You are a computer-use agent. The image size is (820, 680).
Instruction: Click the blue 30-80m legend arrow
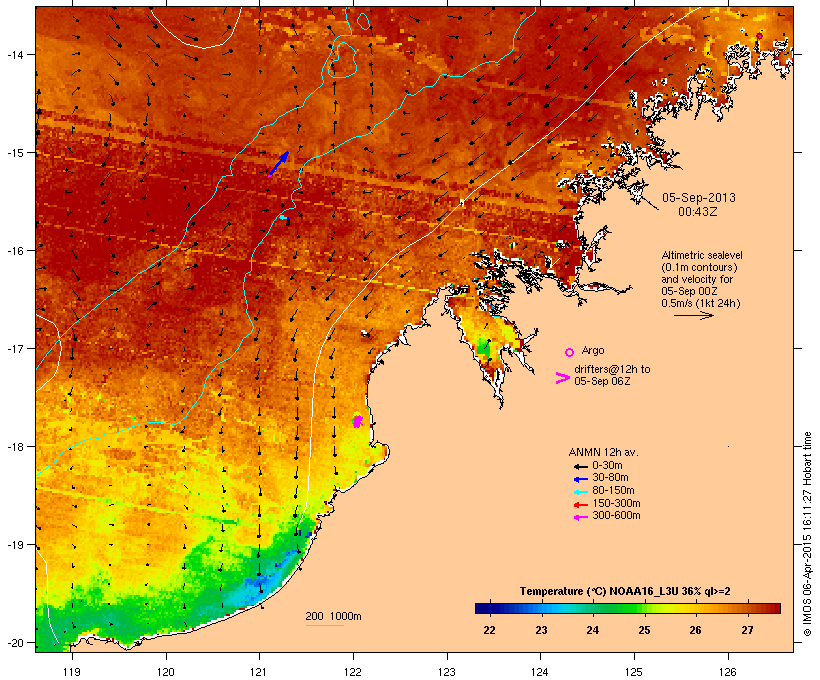(x=580, y=479)
